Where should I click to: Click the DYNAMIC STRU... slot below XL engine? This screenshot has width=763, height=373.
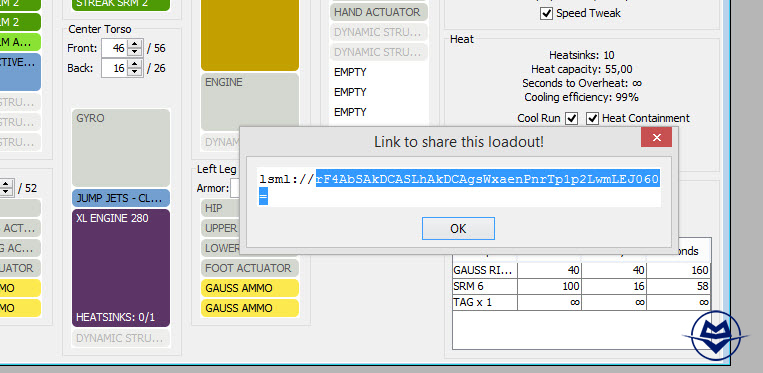tap(121, 337)
